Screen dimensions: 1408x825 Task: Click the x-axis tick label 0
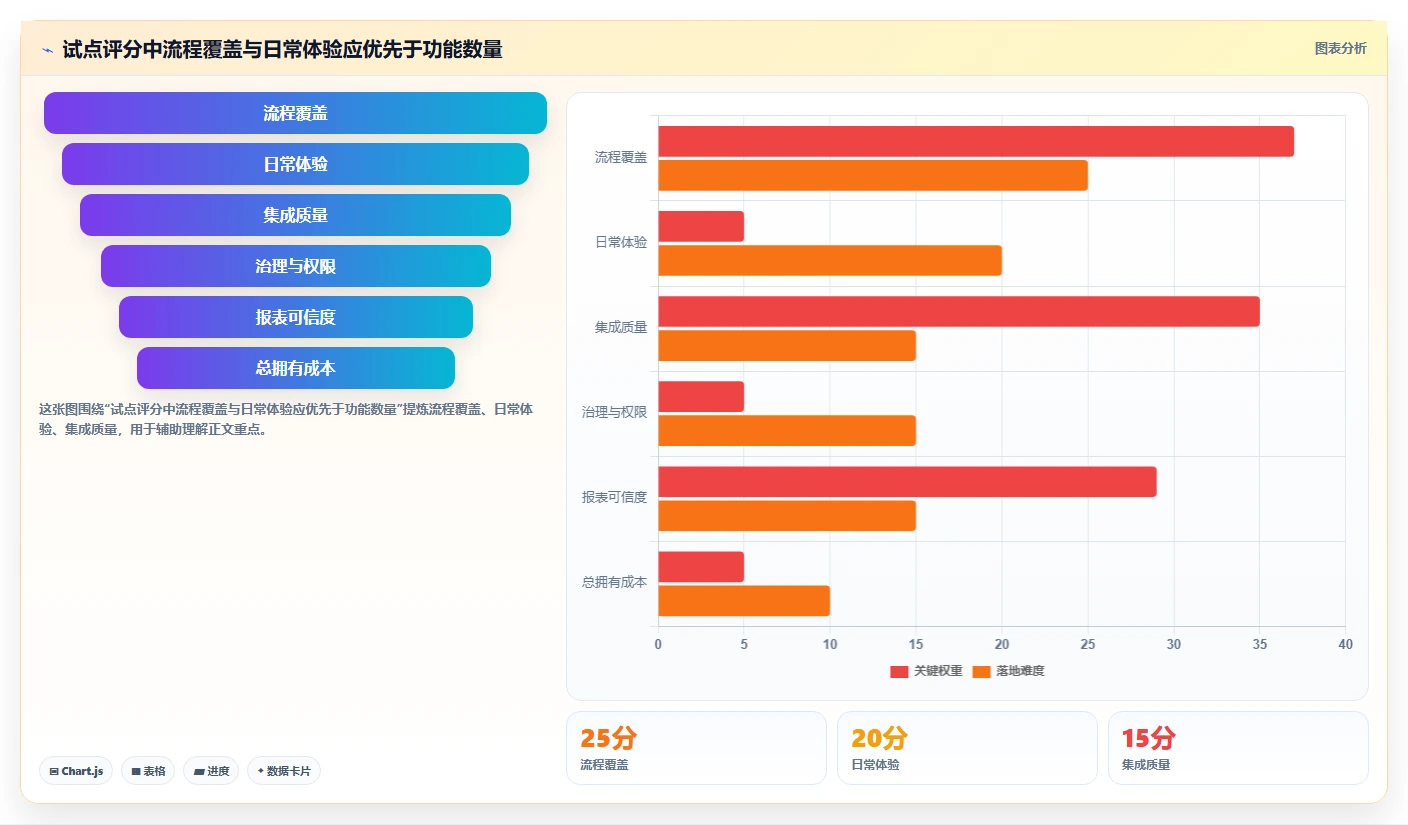click(658, 645)
